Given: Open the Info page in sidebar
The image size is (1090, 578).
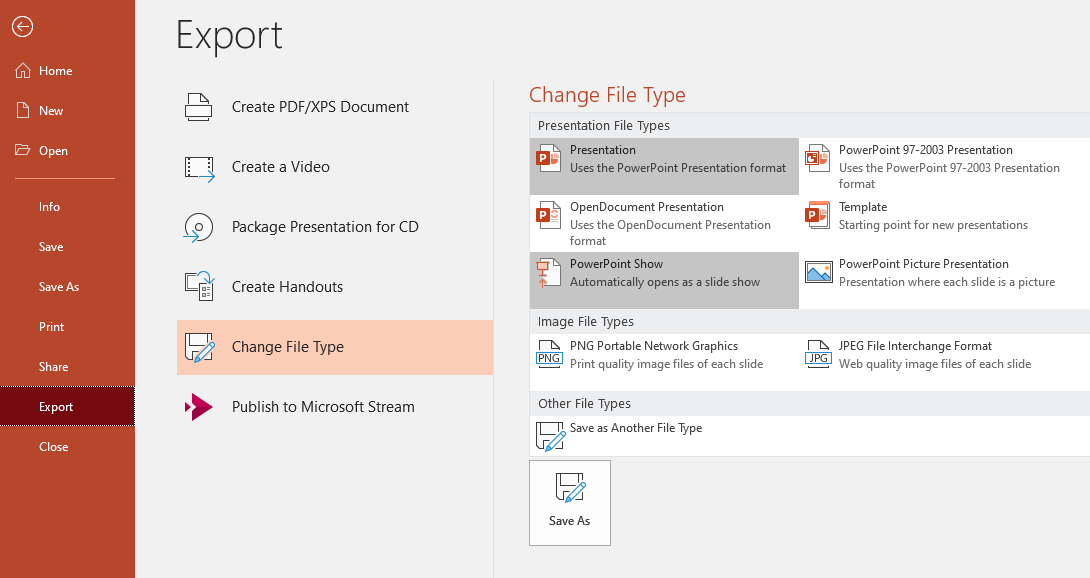Looking at the screenshot, I should (50, 207).
